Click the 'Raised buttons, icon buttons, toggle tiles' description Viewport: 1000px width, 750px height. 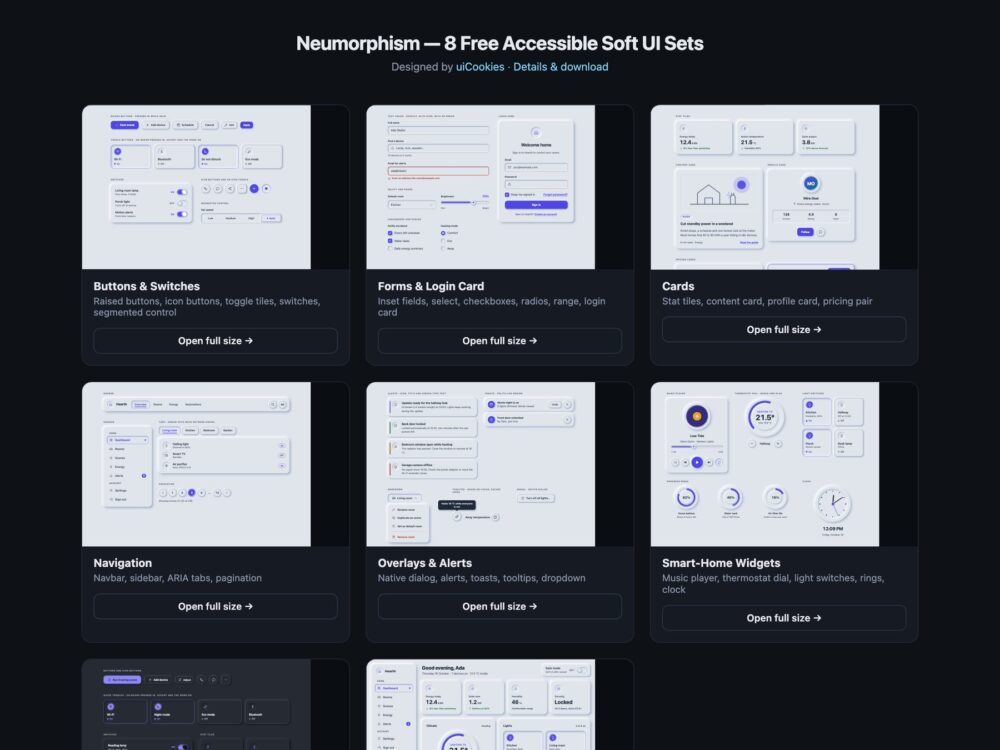click(207, 307)
